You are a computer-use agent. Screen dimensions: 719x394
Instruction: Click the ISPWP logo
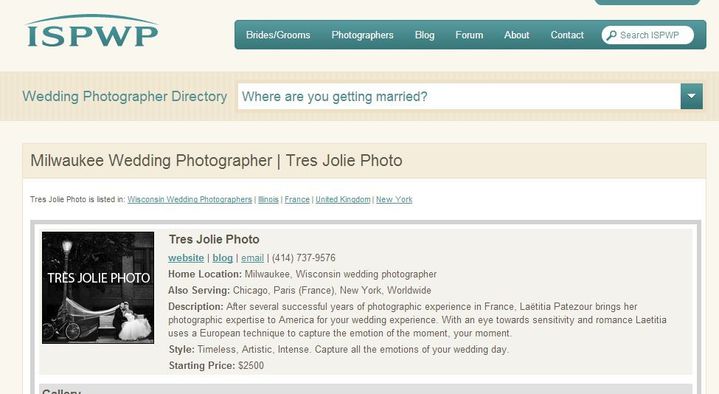[x=92, y=31]
